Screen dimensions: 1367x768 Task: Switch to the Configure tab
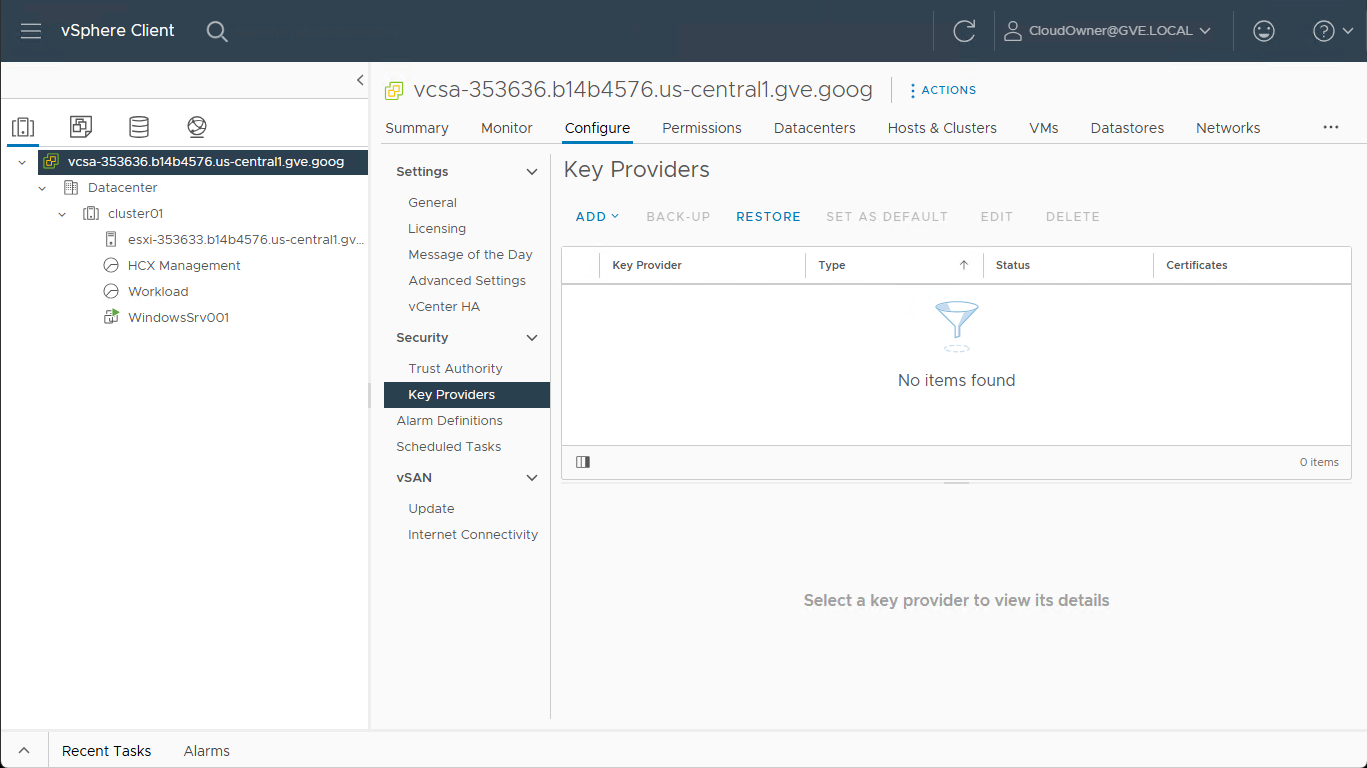597,128
